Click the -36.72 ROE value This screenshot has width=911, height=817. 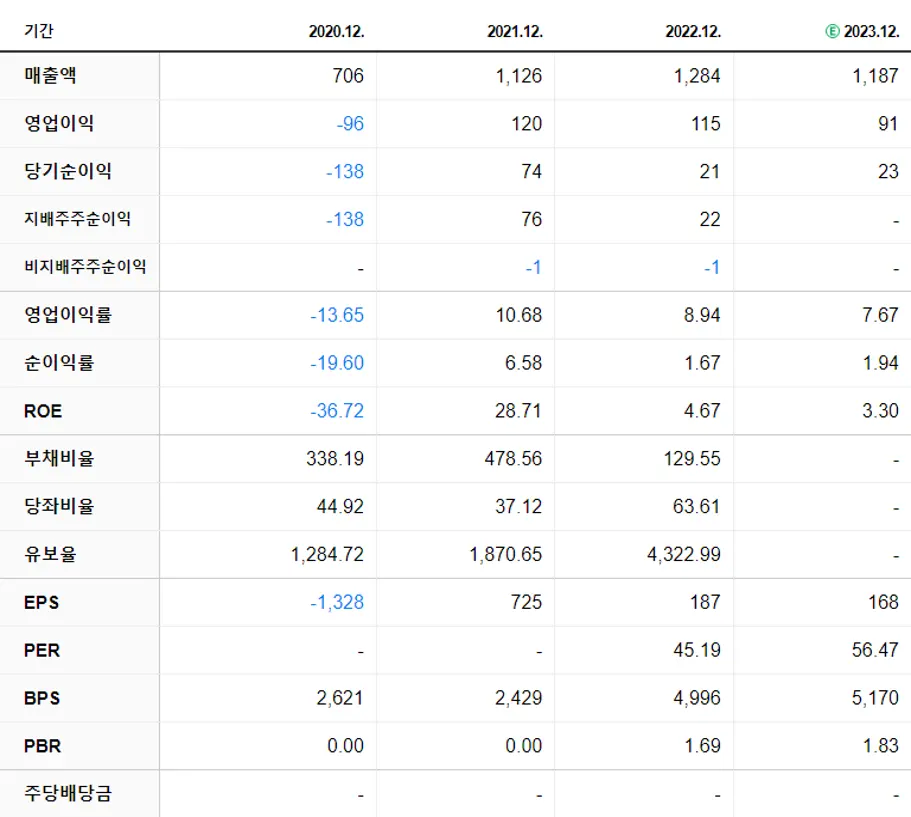pos(337,411)
